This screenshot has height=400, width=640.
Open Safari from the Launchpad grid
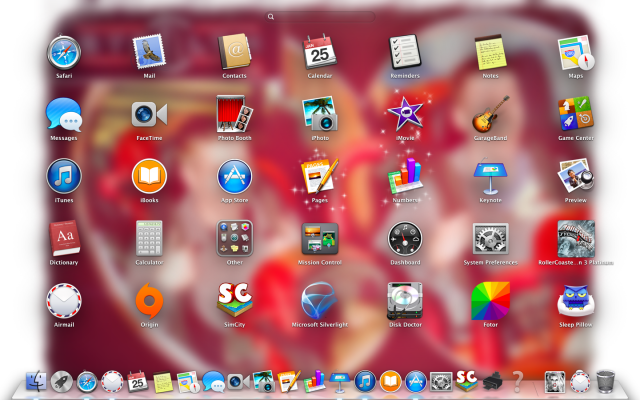(x=64, y=53)
